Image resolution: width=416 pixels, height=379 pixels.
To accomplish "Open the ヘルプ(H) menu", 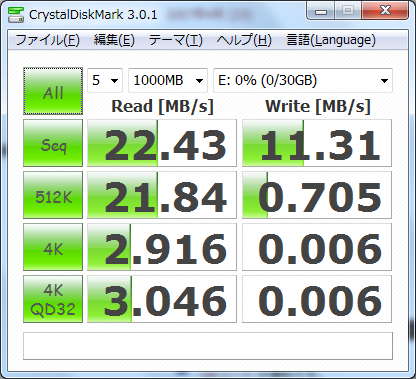I will 244,40.
